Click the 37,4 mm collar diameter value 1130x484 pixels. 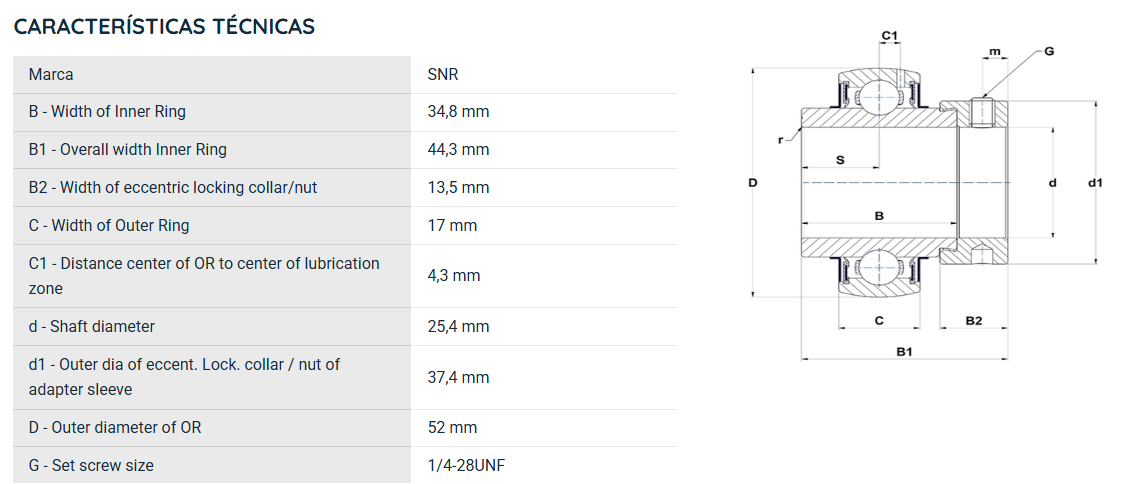pos(458,377)
